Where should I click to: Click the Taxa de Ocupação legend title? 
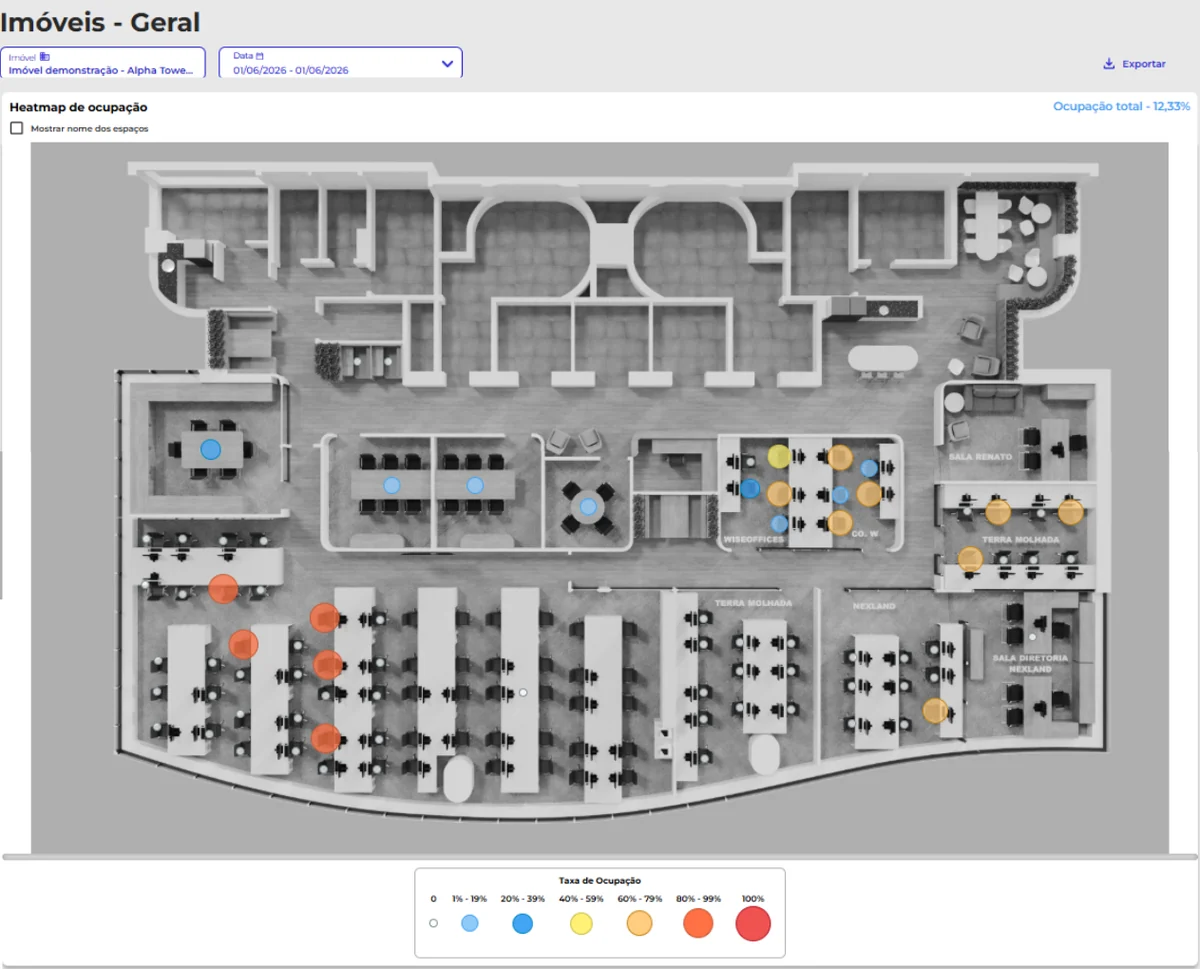[600, 881]
